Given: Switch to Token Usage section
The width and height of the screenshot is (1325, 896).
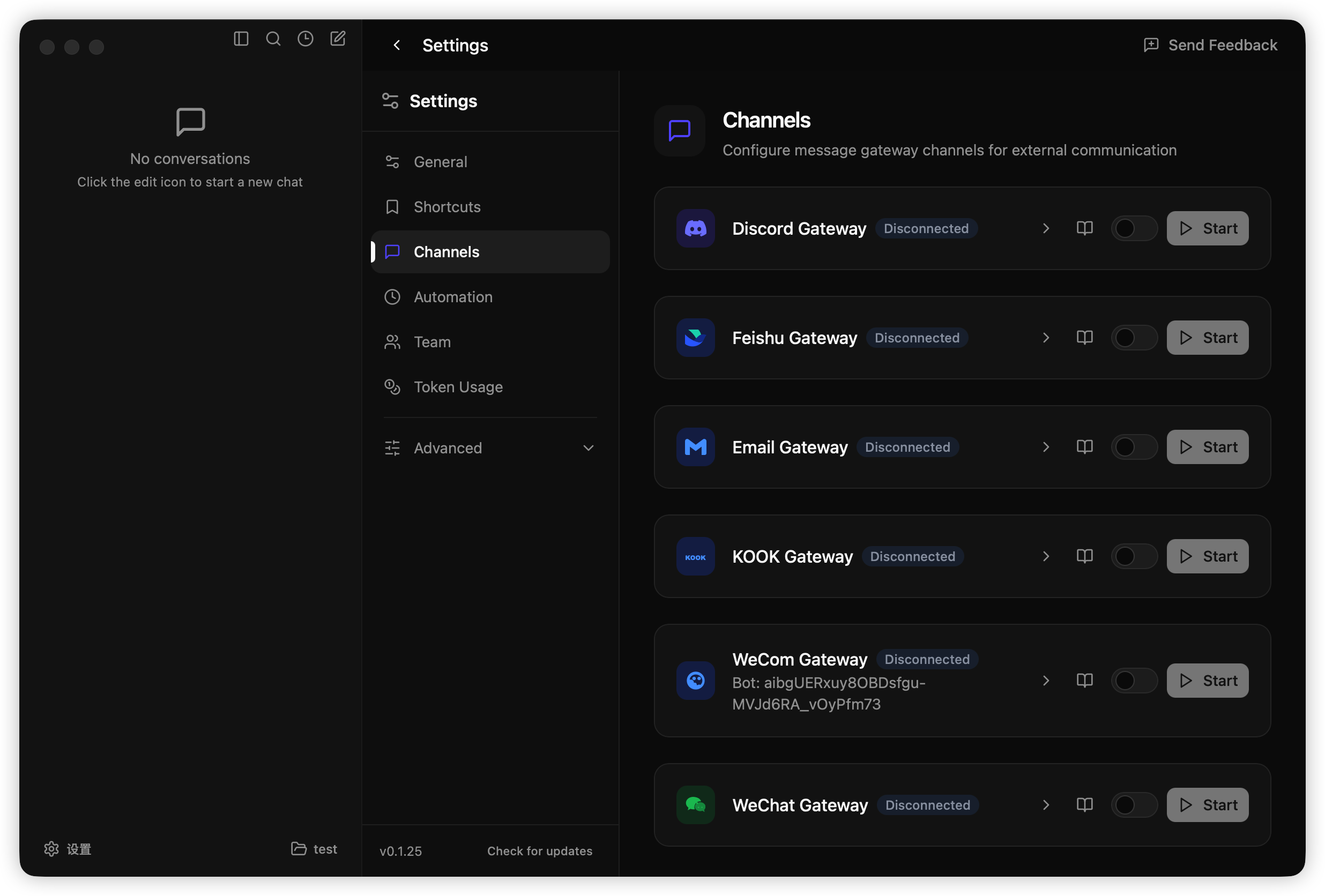Looking at the screenshot, I should click(458, 387).
